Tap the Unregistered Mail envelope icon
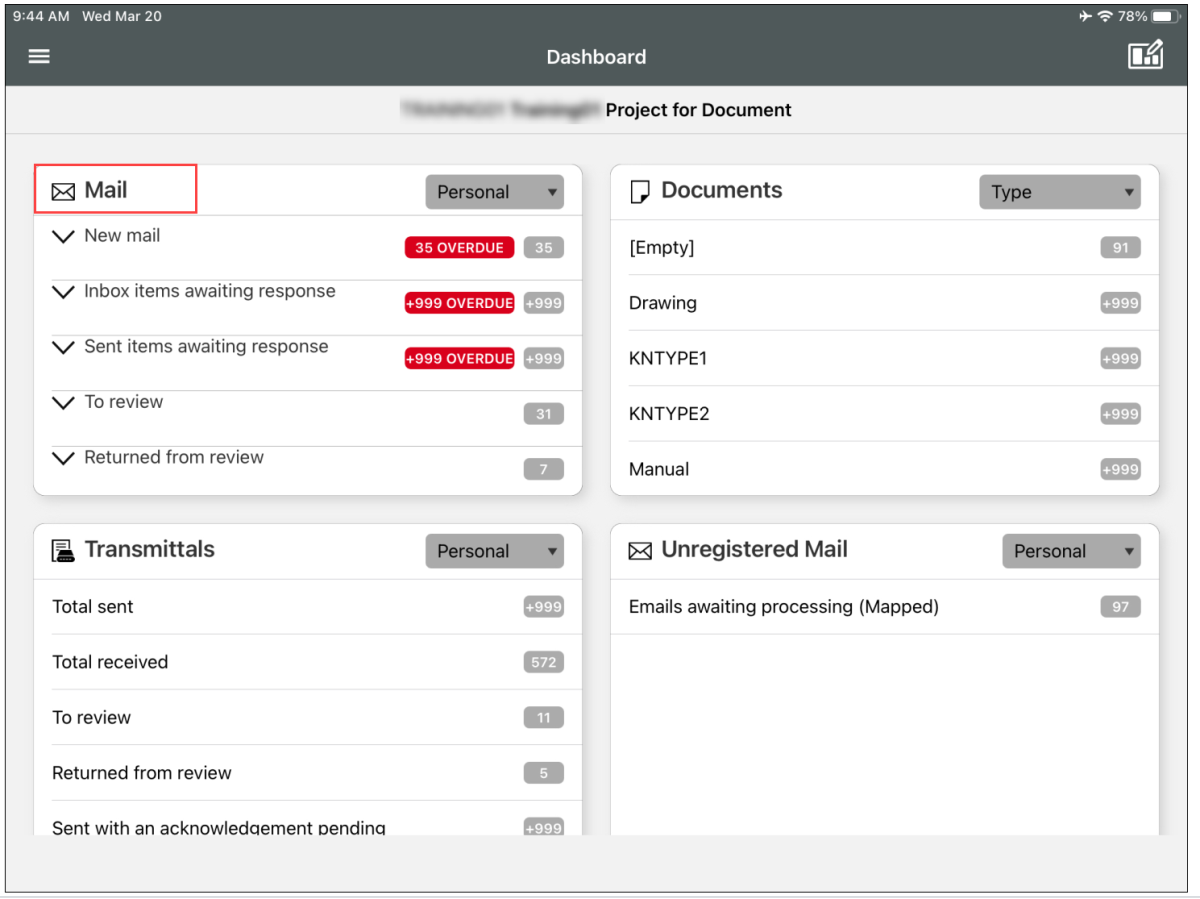Screen dimensions: 1200x899 coord(640,551)
